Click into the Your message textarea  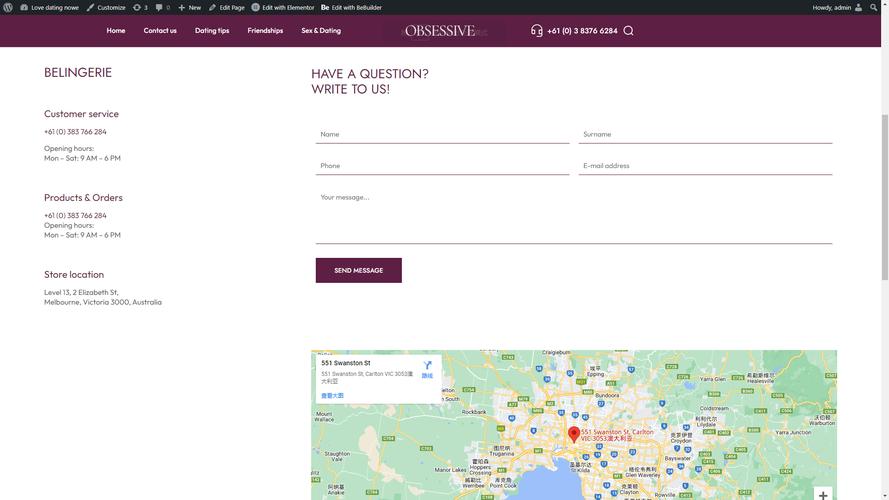click(574, 216)
